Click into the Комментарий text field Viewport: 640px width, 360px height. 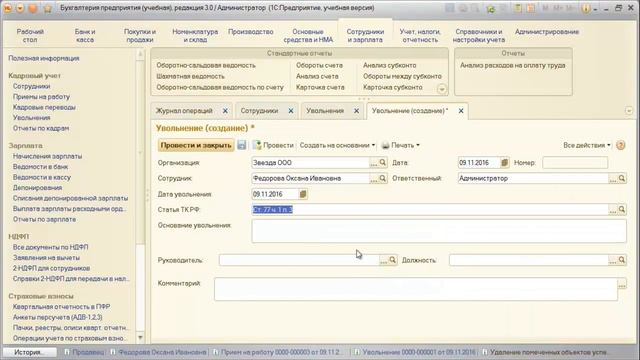[x=416, y=289]
